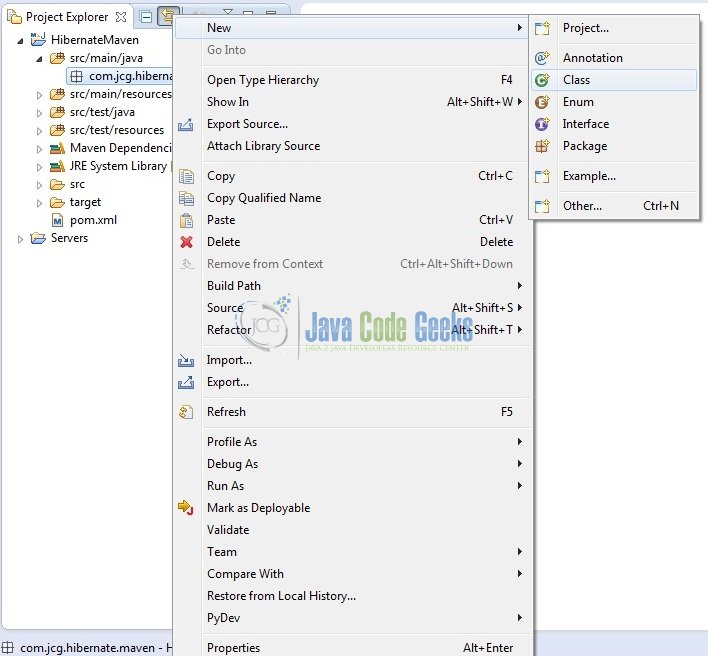Choose Properties from context menu
This screenshot has width=708, height=656.
(x=351, y=648)
